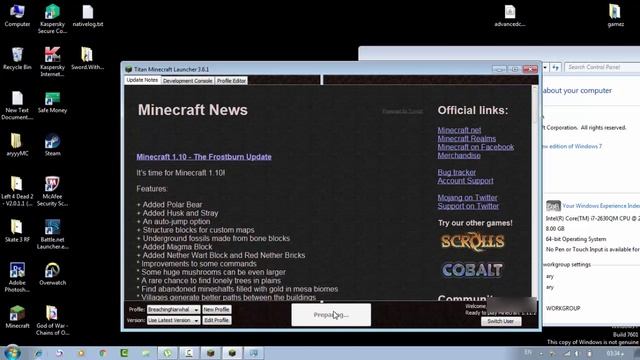The height and width of the screenshot is (360, 640).
Task: Open the Minecraft Realms link
Action: click(467, 139)
